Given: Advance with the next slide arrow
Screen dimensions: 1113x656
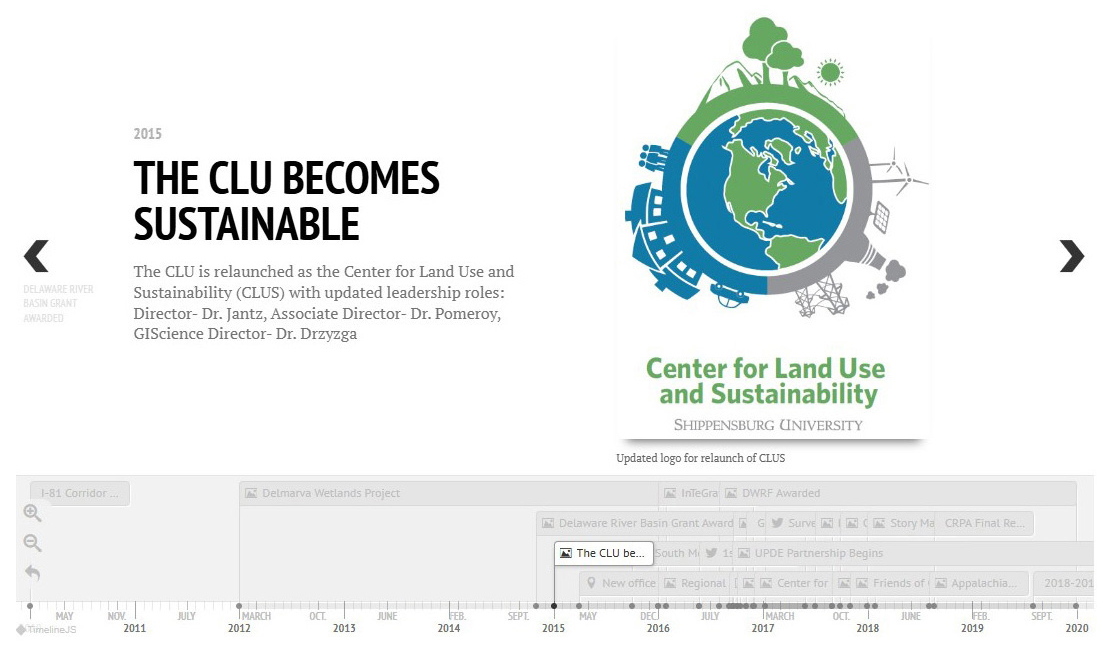Looking at the screenshot, I should pos(1071,256).
